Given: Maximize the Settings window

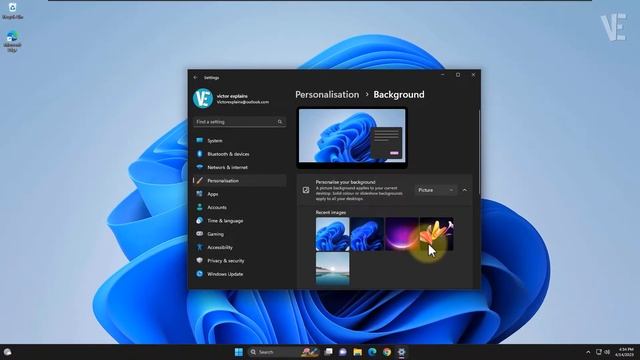Looking at the screenshot, I should click(x=458, y=75).
